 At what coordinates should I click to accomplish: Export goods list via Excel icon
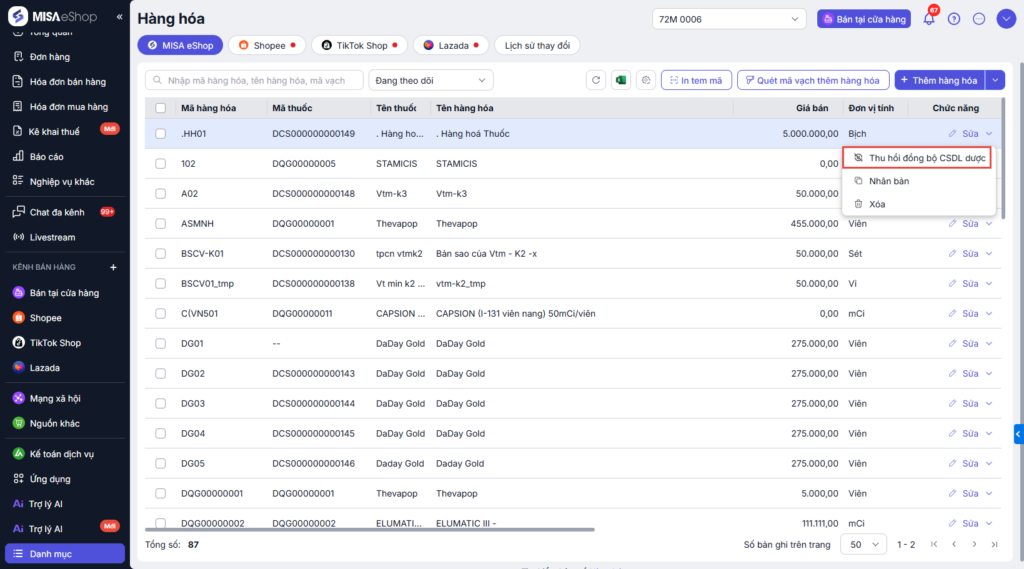[620, 80]
